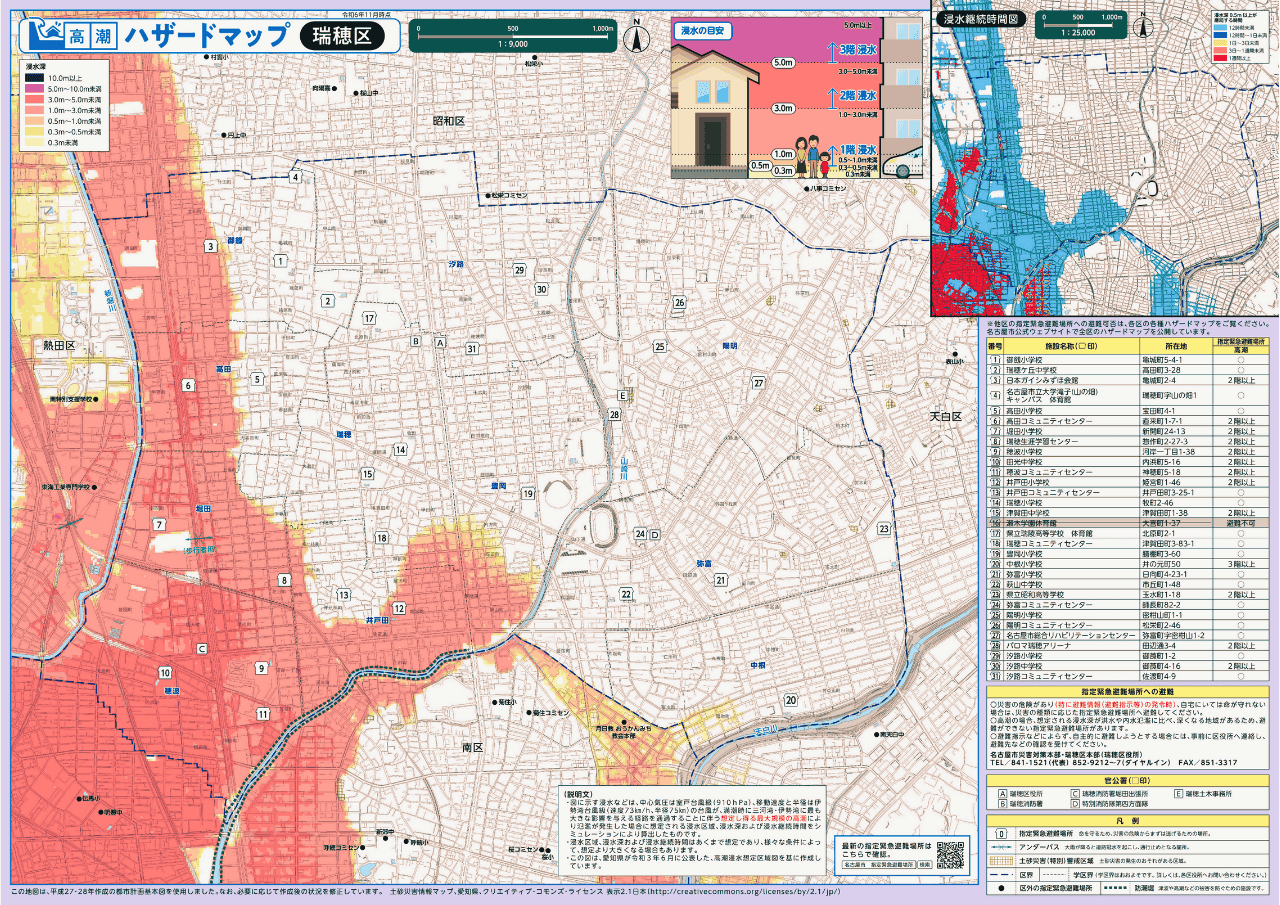This screenshot has height=905, width=1280.
Task: Click the 指定緊急避難場所への避難 section header
Action: coord(1128,691)
